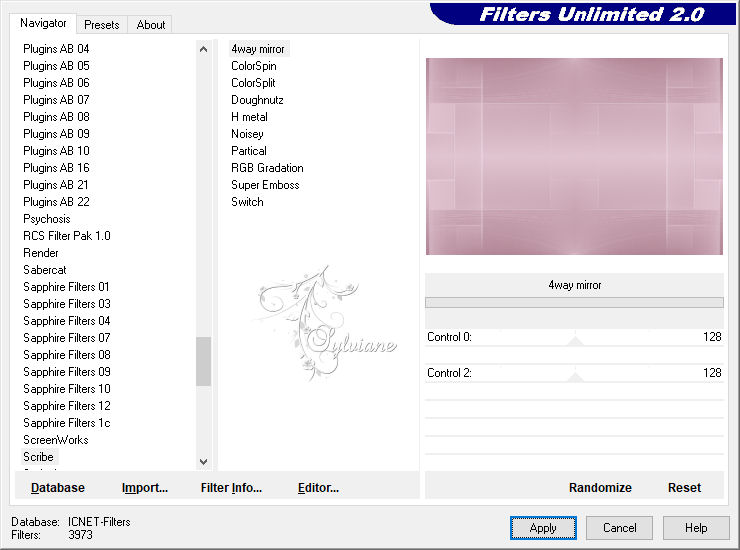The height and width of the screenshot is (550, 740).
Task: Select Sapphire Filters 09
Action: click(x=67, y=372)
